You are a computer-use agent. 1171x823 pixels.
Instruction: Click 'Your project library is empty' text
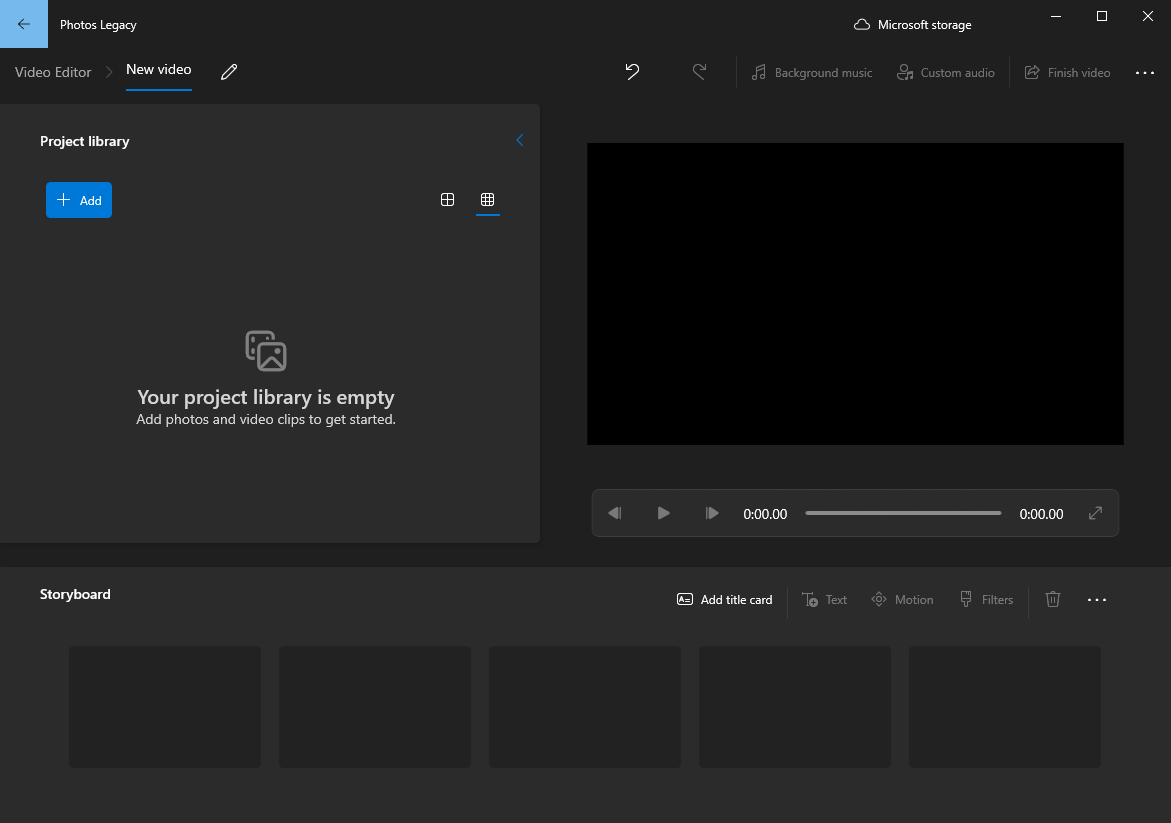pyautogui.click(x=266, y=397)
